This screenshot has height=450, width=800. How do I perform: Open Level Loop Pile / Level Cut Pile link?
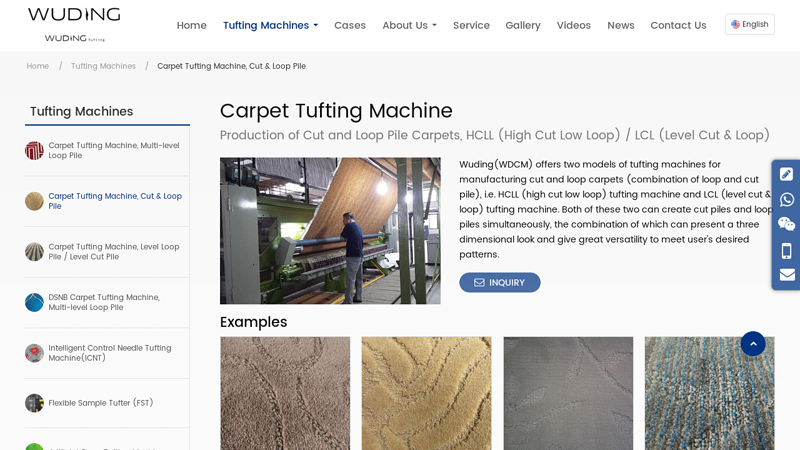(x=114, y=251)
